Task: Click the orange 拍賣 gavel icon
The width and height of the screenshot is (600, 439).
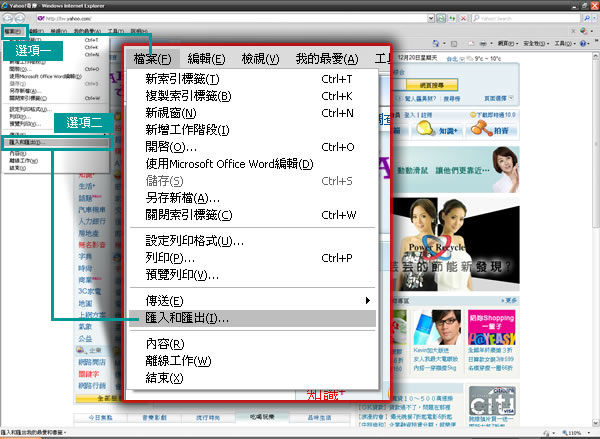Action: [481, 128]
